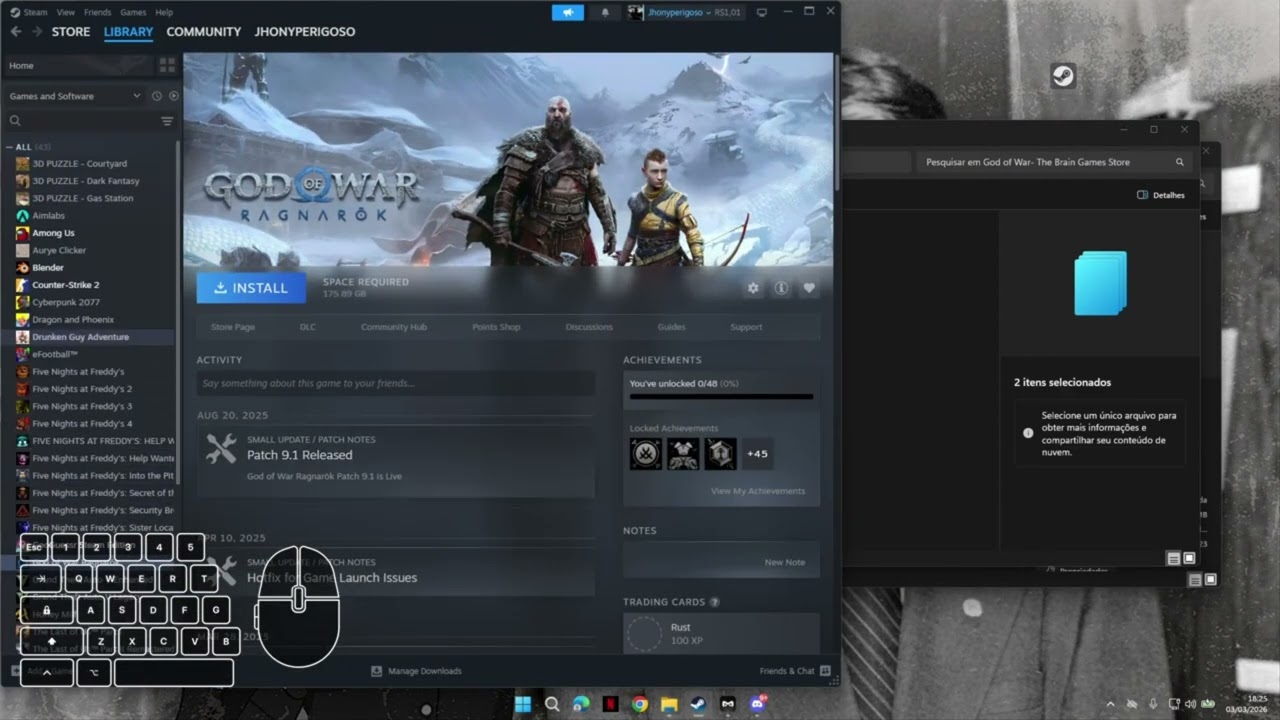This screenshot has width=1280, height=720.
Task: Switch to the STORE tab
Action: point(71,32)
